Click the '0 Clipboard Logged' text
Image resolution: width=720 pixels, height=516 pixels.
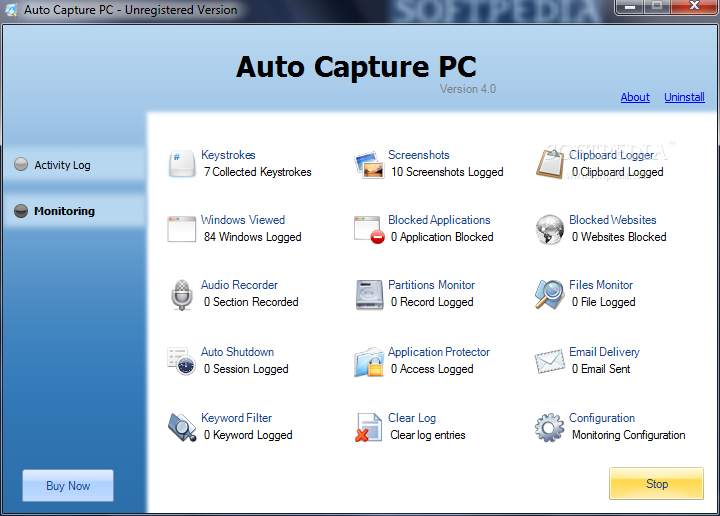click(x=618, y=172)
